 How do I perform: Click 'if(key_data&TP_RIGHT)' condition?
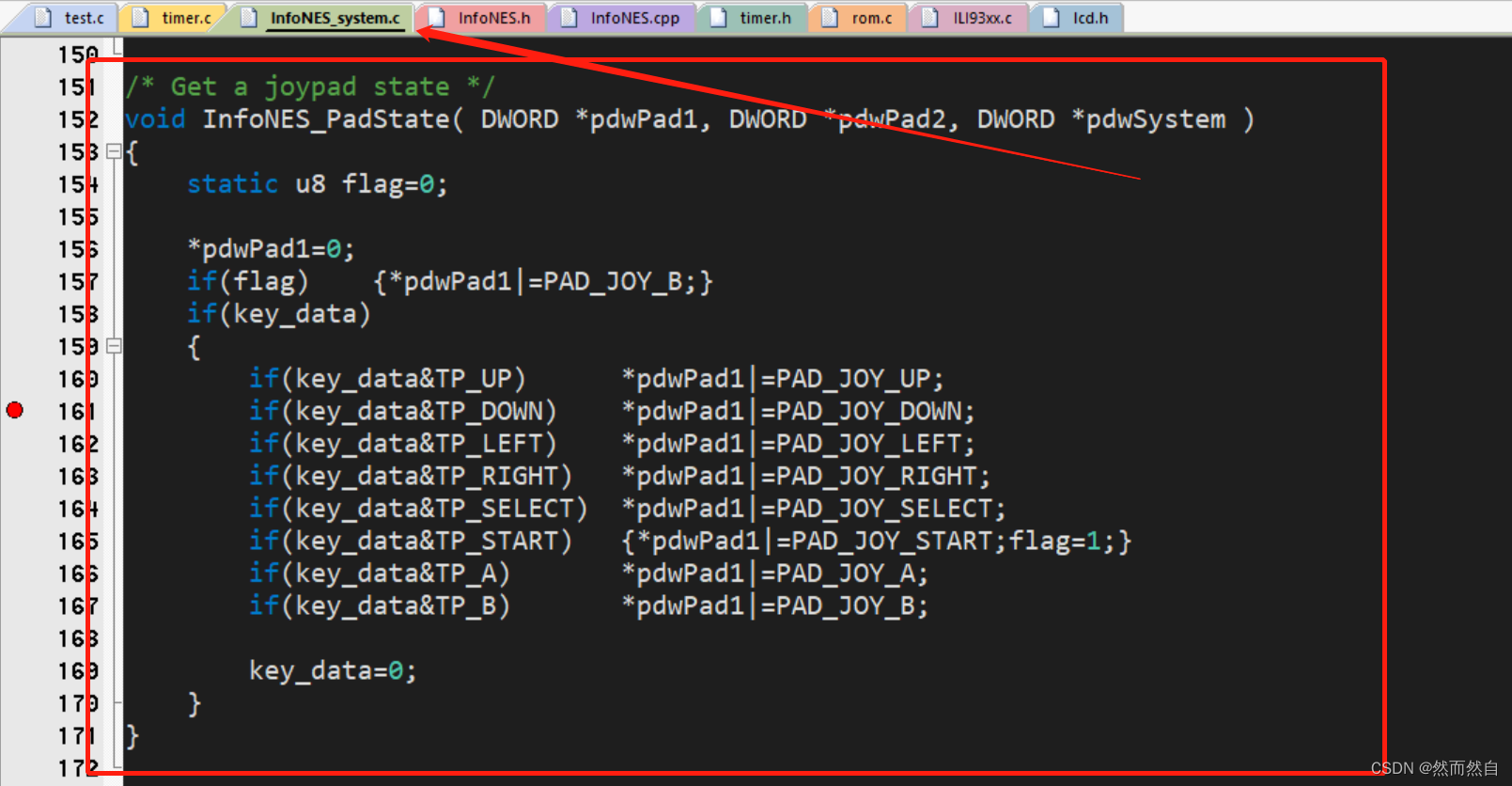click(x=411, y=476)
